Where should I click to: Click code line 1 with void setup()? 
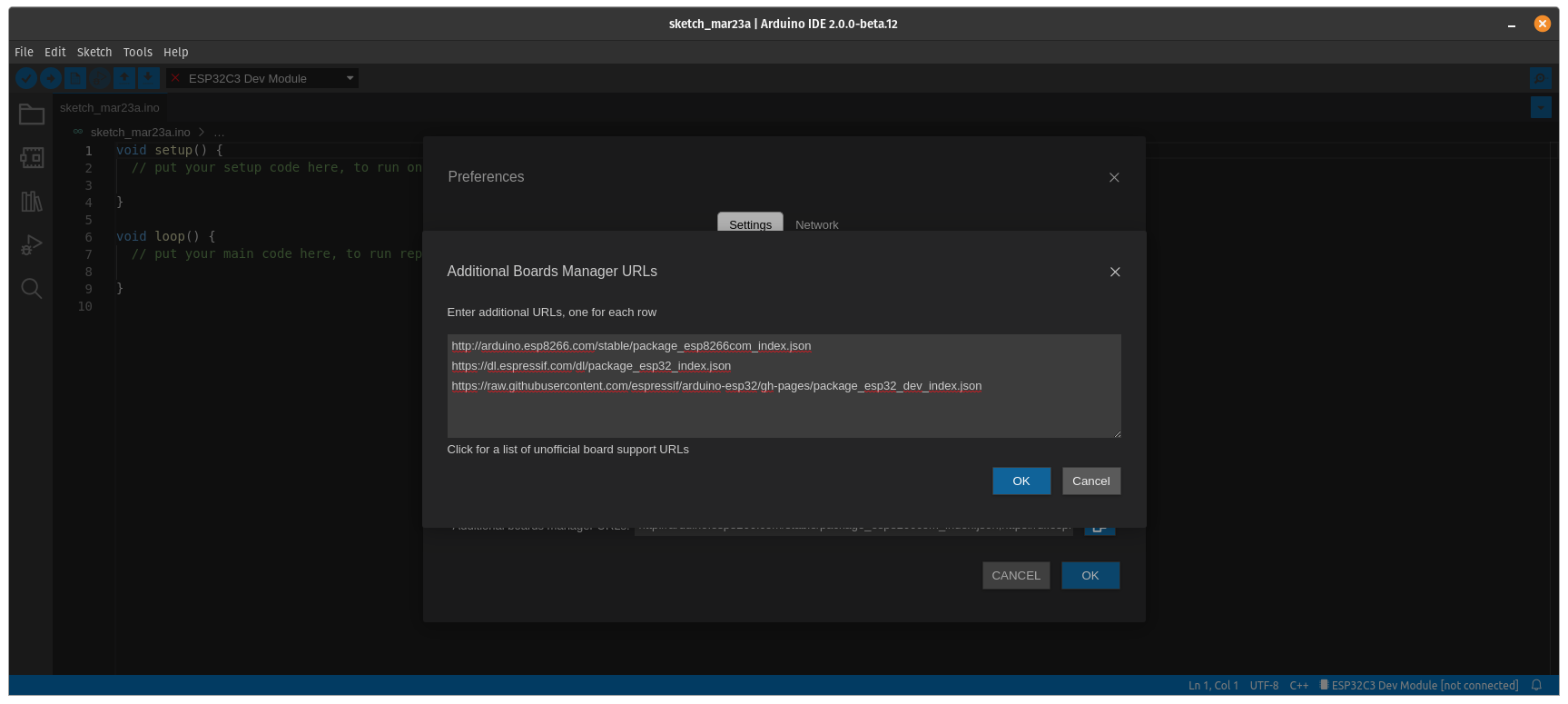point(170,150)
